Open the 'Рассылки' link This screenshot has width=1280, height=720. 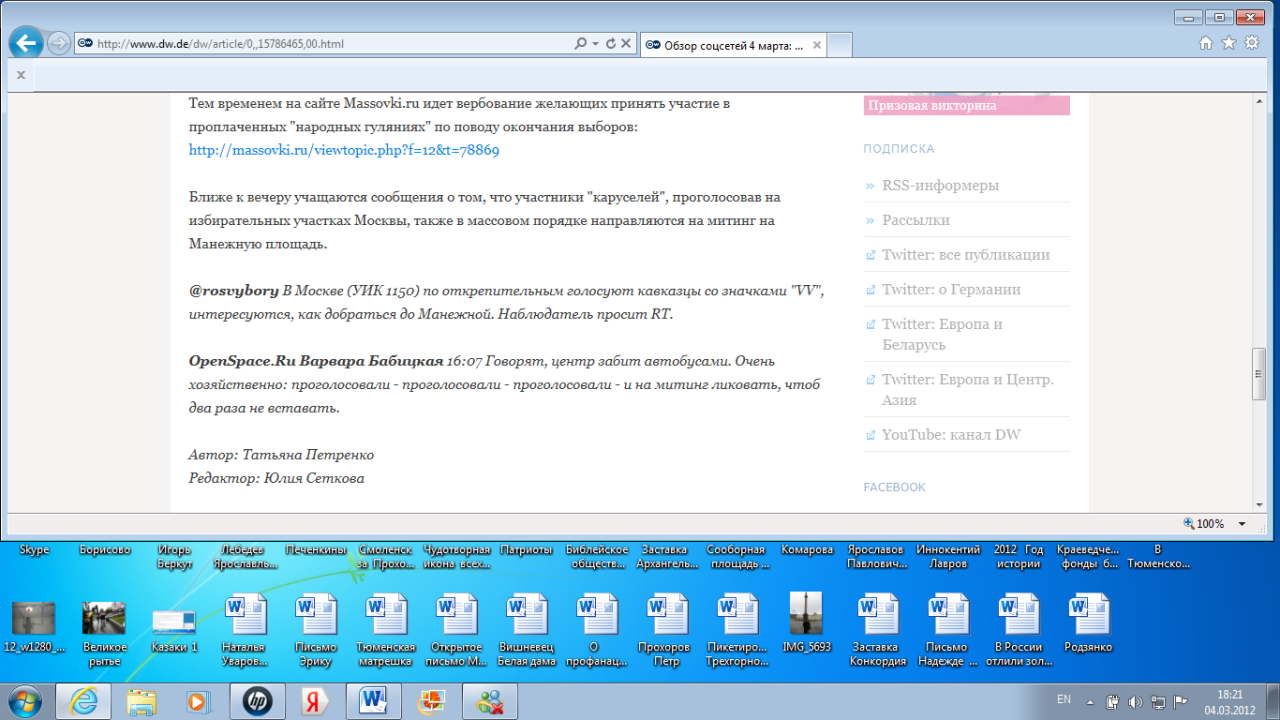(x=916, y=220)
